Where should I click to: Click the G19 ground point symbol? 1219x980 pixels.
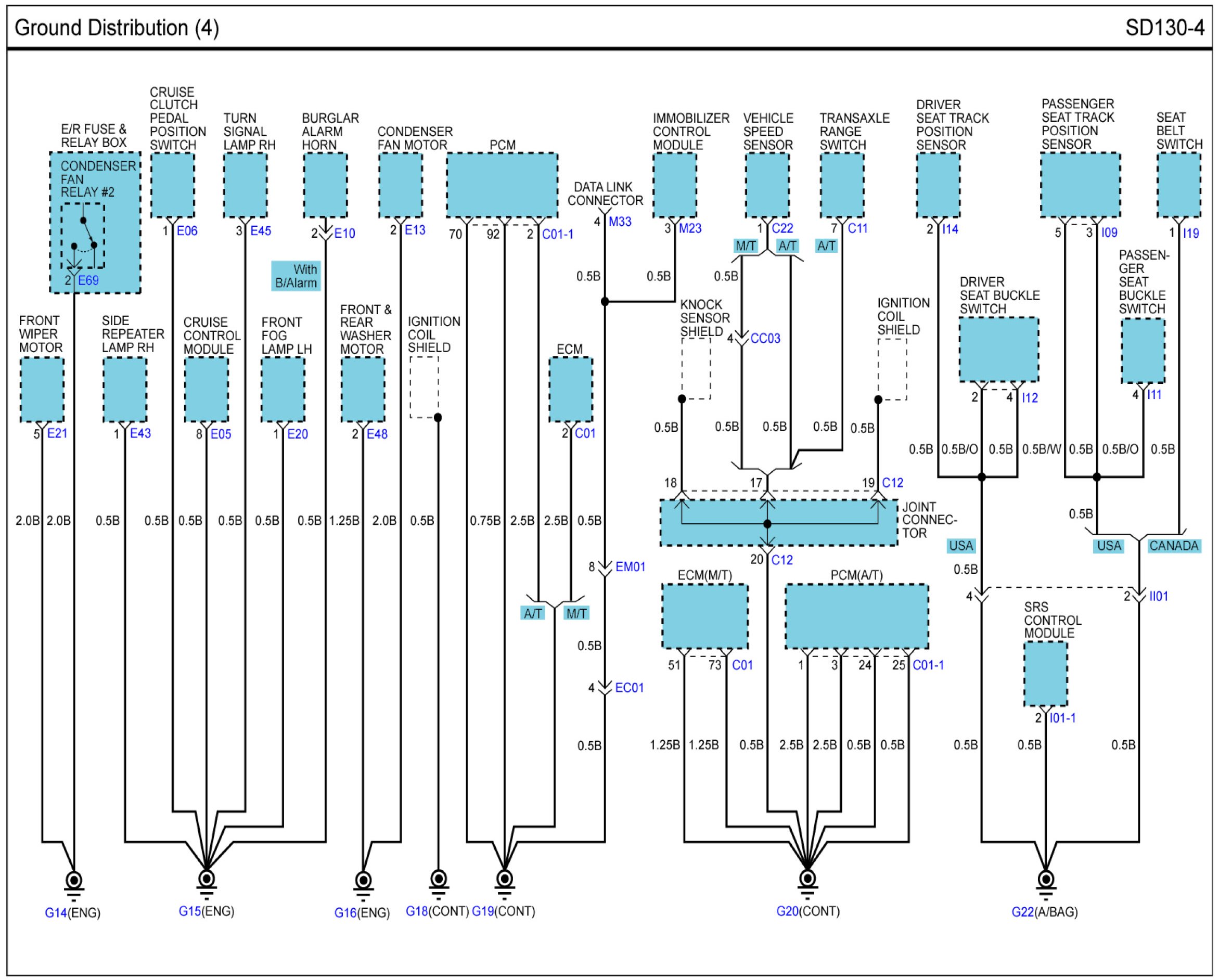coord(504,879)
